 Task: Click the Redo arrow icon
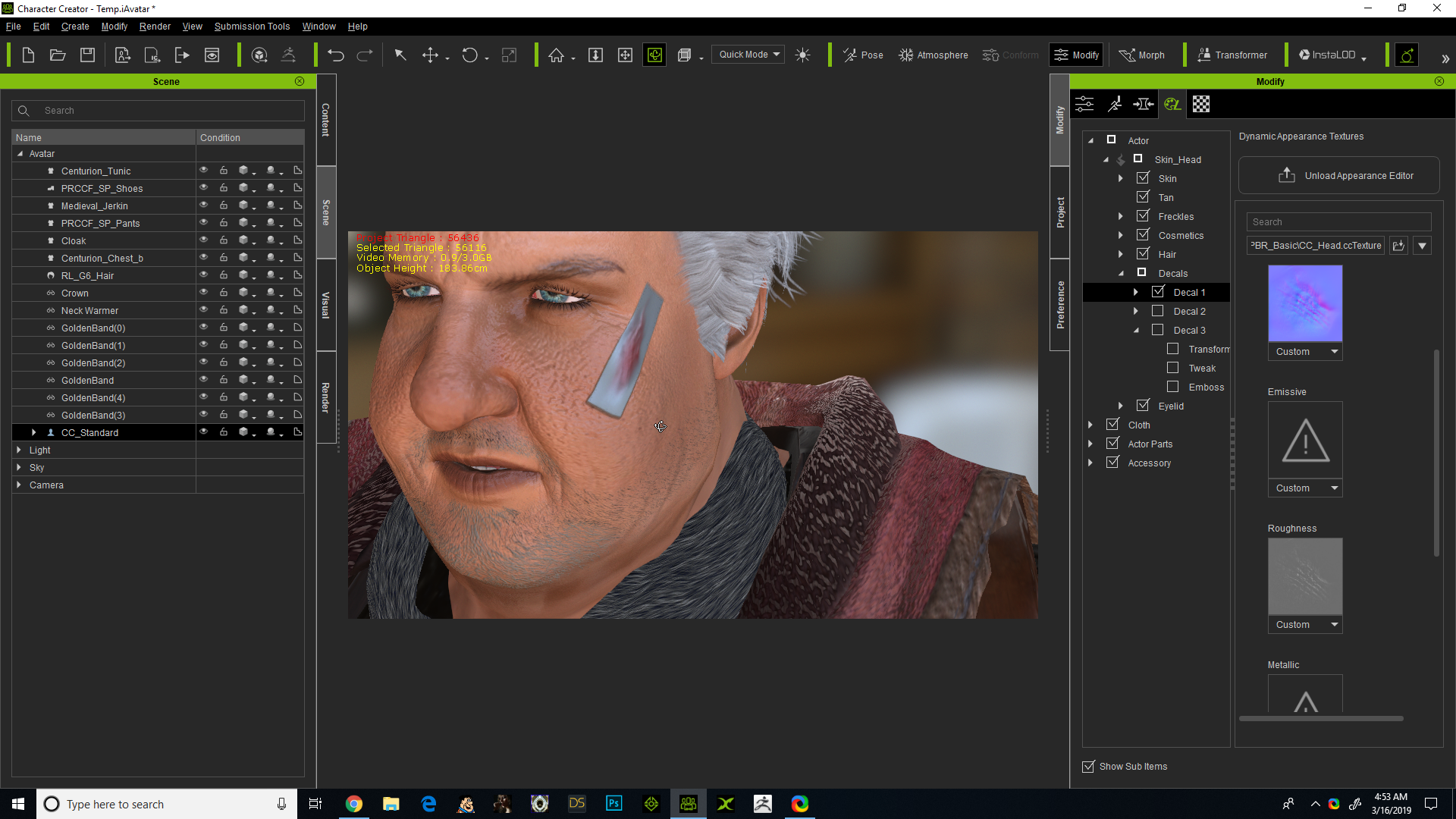(x=365, y=55)
